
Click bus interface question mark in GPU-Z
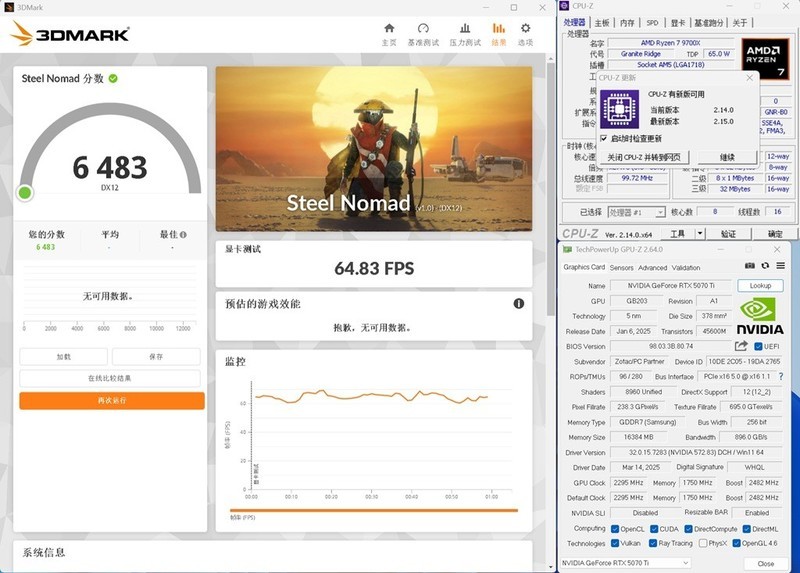781,377
